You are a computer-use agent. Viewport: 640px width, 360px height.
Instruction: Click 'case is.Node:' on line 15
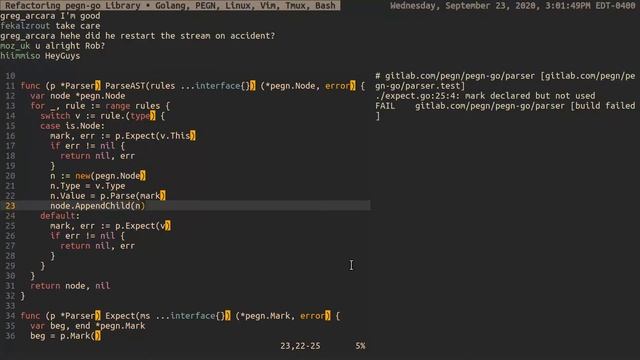(x=73, y=126)
